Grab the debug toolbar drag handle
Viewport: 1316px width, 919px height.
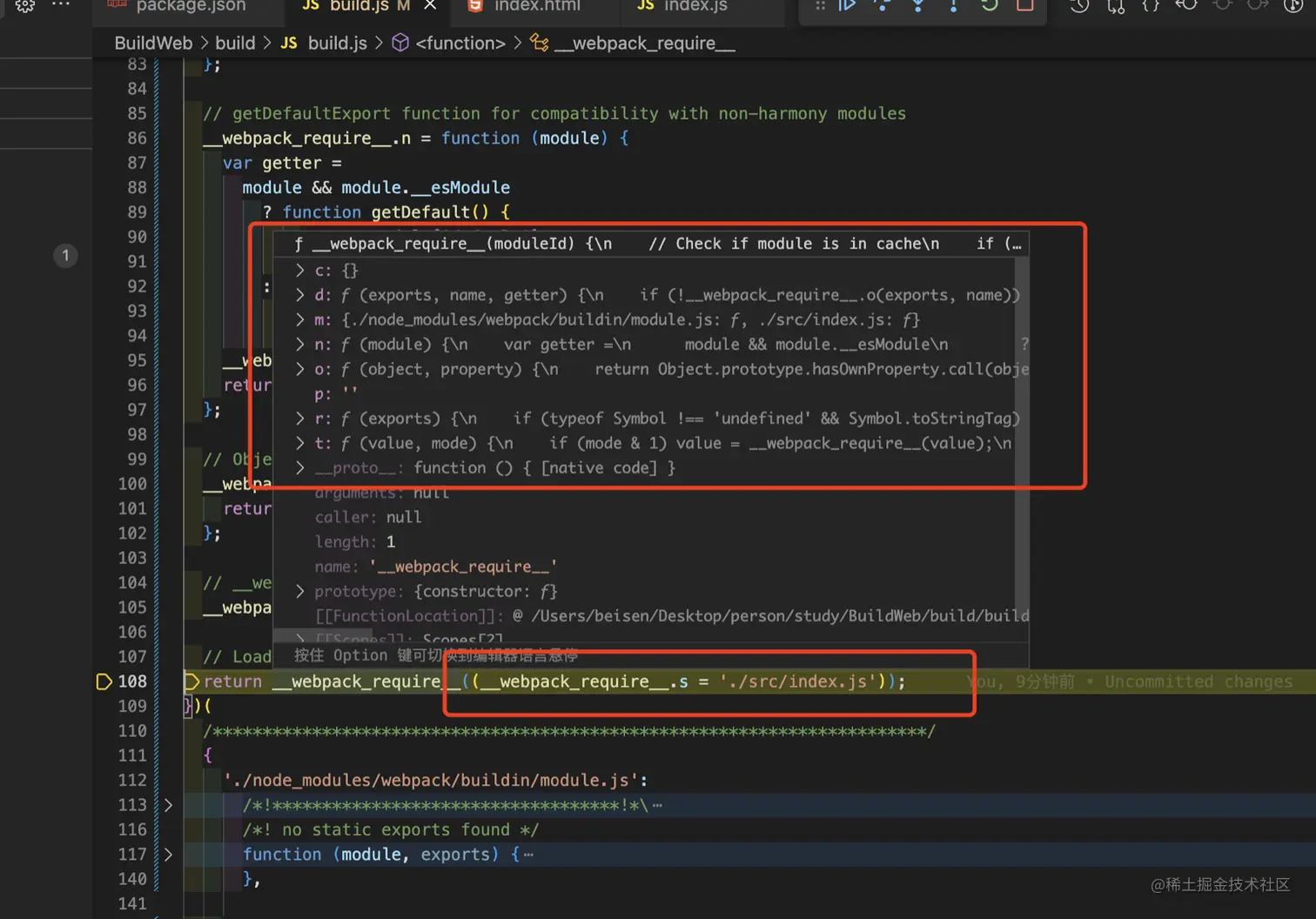pos(820,5)
